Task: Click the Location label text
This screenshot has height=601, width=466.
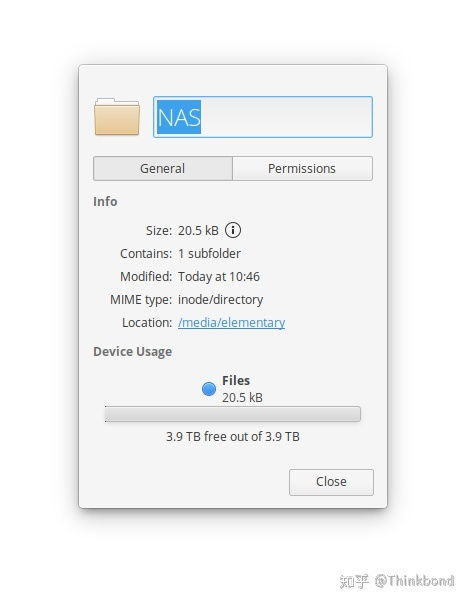Action: pyautogui.click(x=147, y=323)
